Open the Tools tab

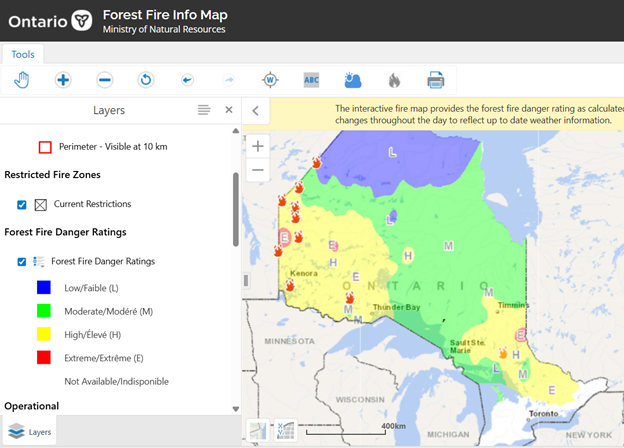[x=22, y=54]
